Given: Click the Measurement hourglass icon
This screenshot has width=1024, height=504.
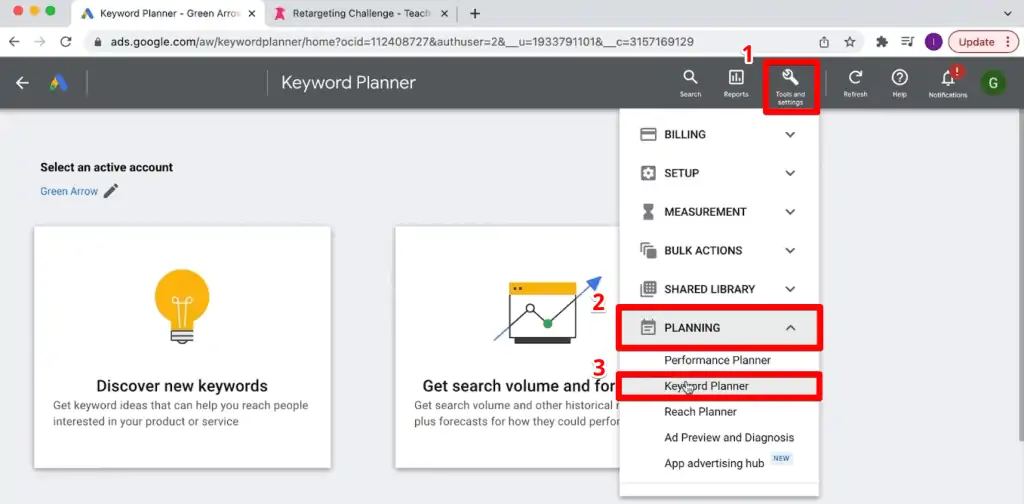Looking at the screenshot, I should [x=648, y=212].
